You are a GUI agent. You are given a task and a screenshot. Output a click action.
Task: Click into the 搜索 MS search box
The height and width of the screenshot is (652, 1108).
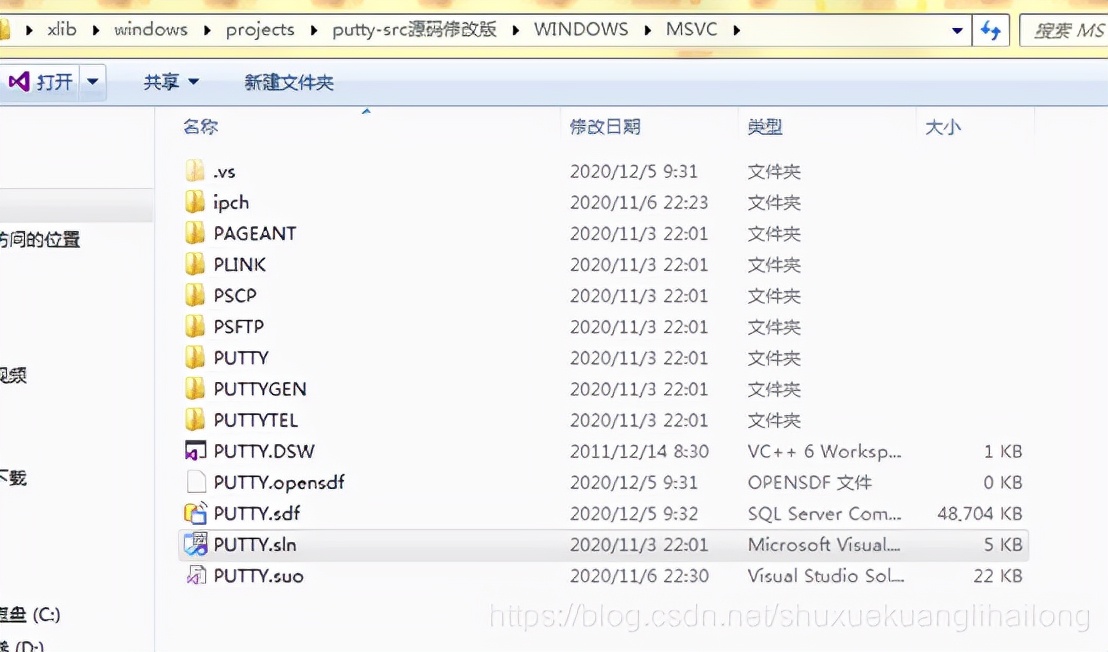pyautogui.click(x=1070, y=30)
